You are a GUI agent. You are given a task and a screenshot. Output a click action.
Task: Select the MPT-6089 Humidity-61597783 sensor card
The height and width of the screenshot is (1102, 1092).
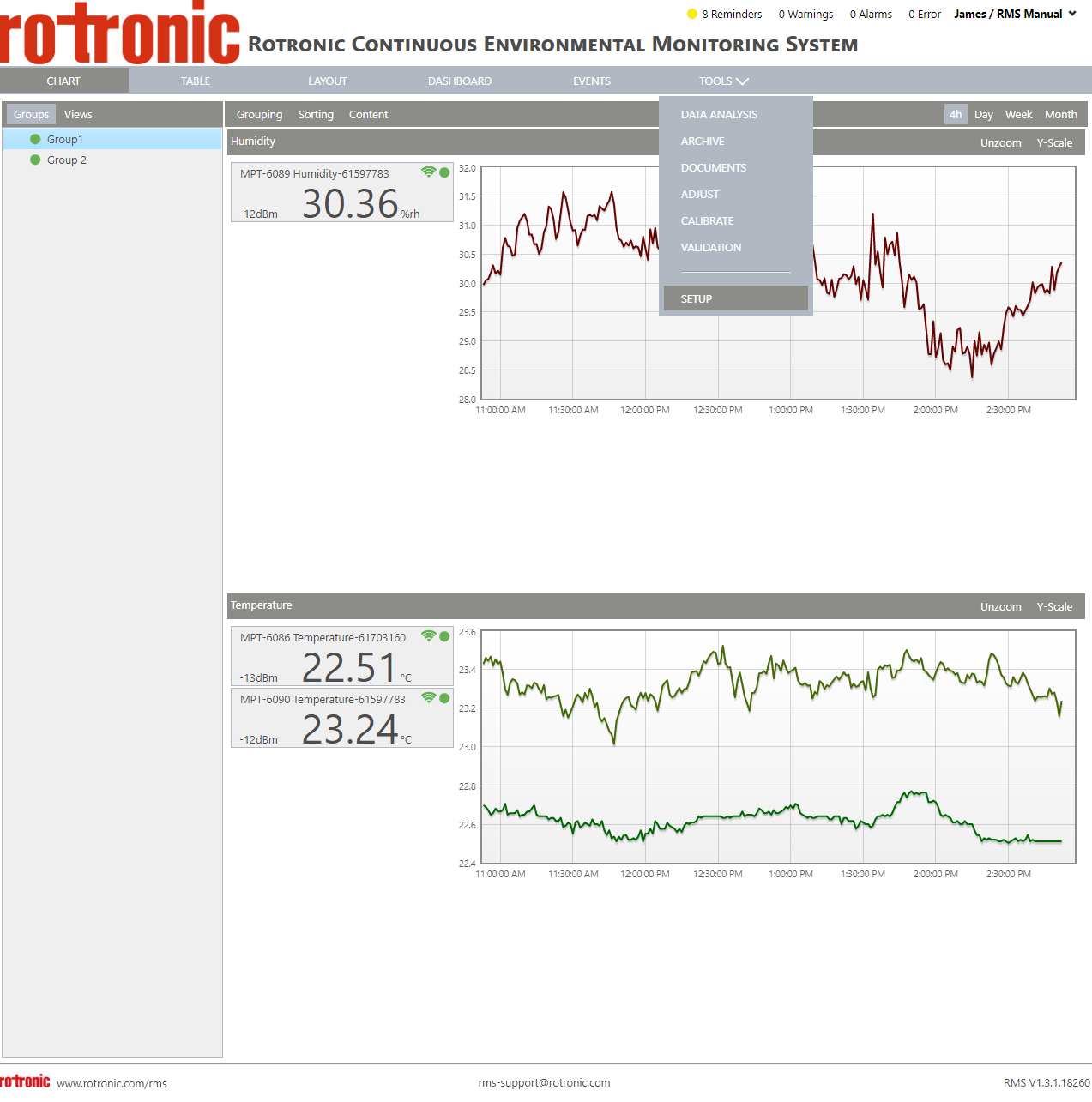pos(342,193)
